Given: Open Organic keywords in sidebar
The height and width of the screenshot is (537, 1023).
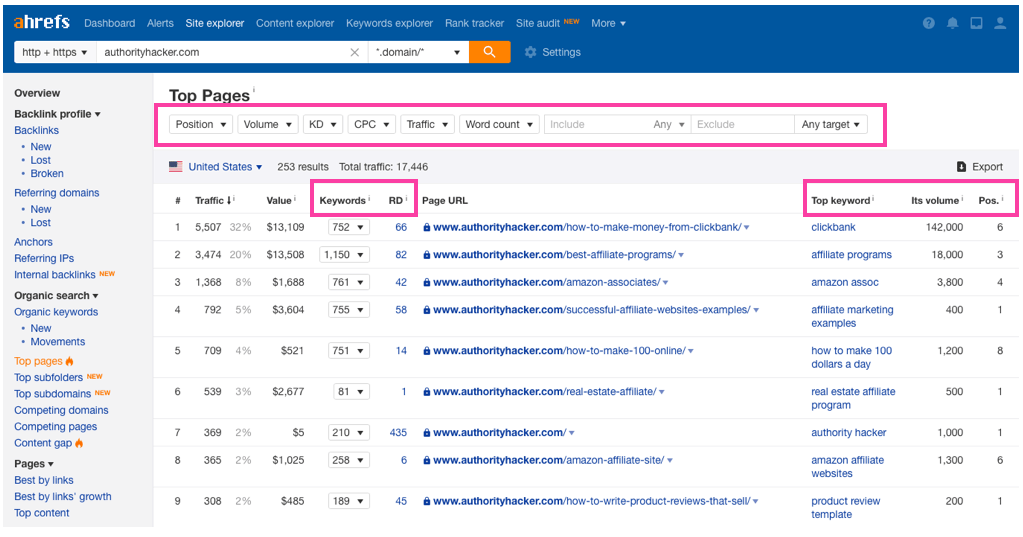Looking at the screenshot, I should coord(56,312).
